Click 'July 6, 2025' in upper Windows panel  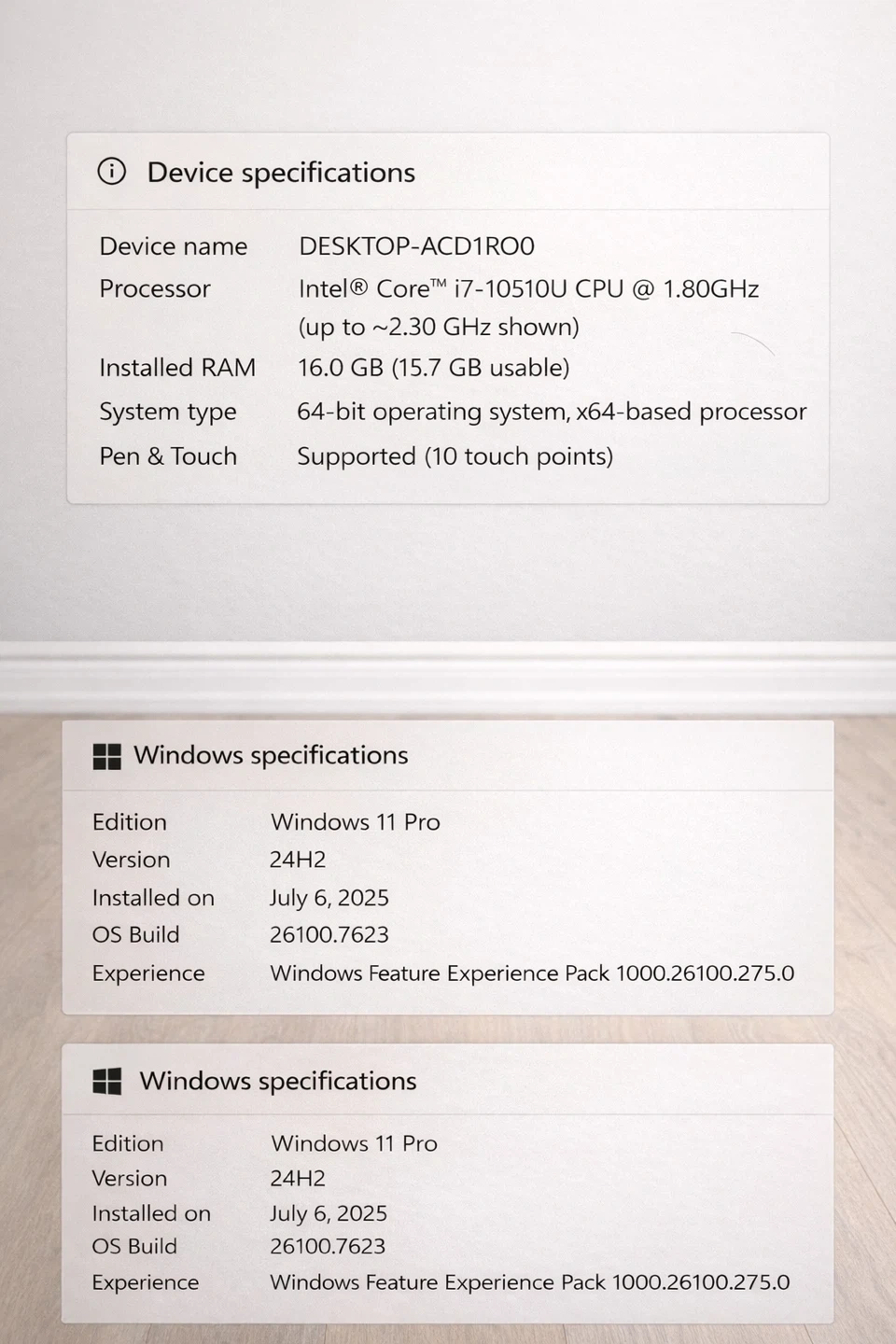point(329,898)
